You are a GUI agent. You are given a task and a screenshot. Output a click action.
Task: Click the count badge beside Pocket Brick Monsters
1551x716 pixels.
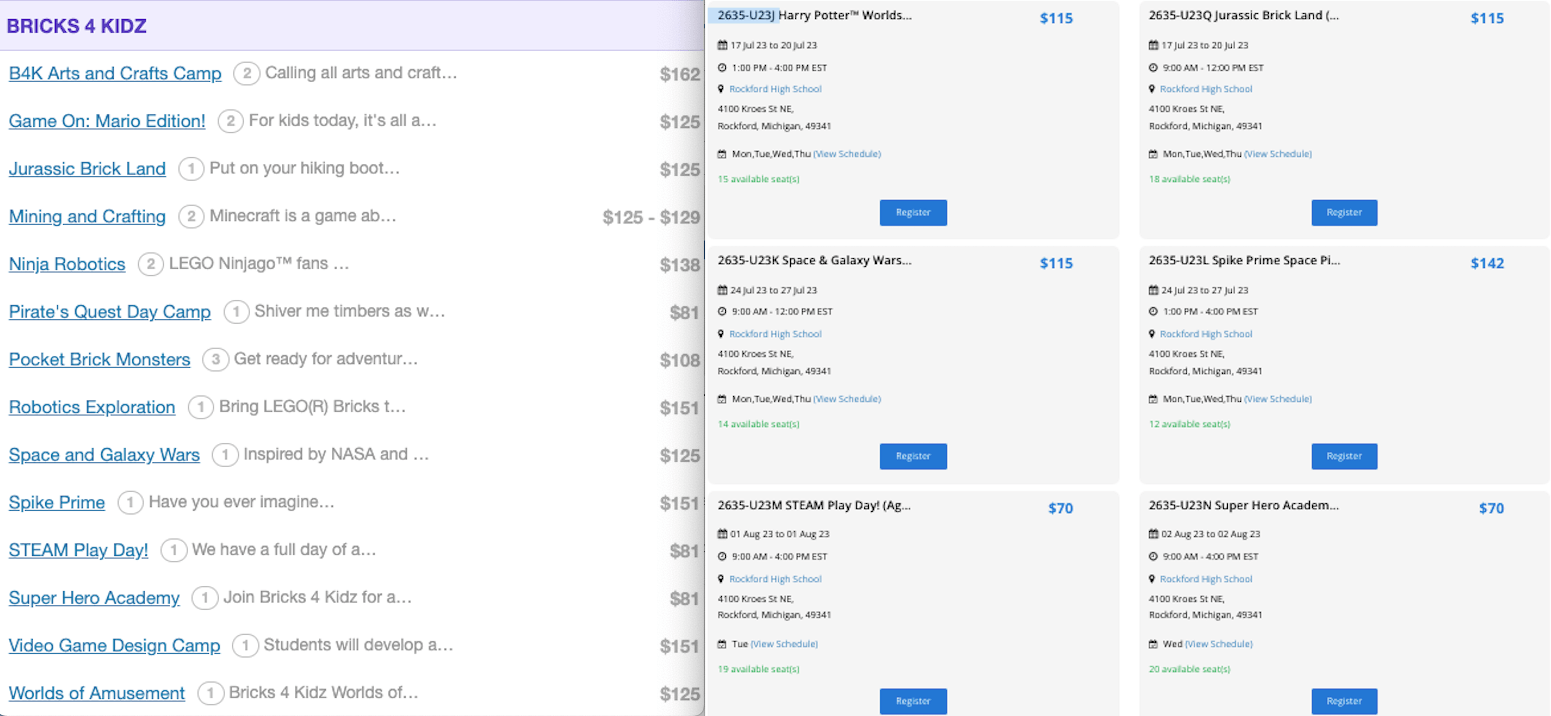214,359
